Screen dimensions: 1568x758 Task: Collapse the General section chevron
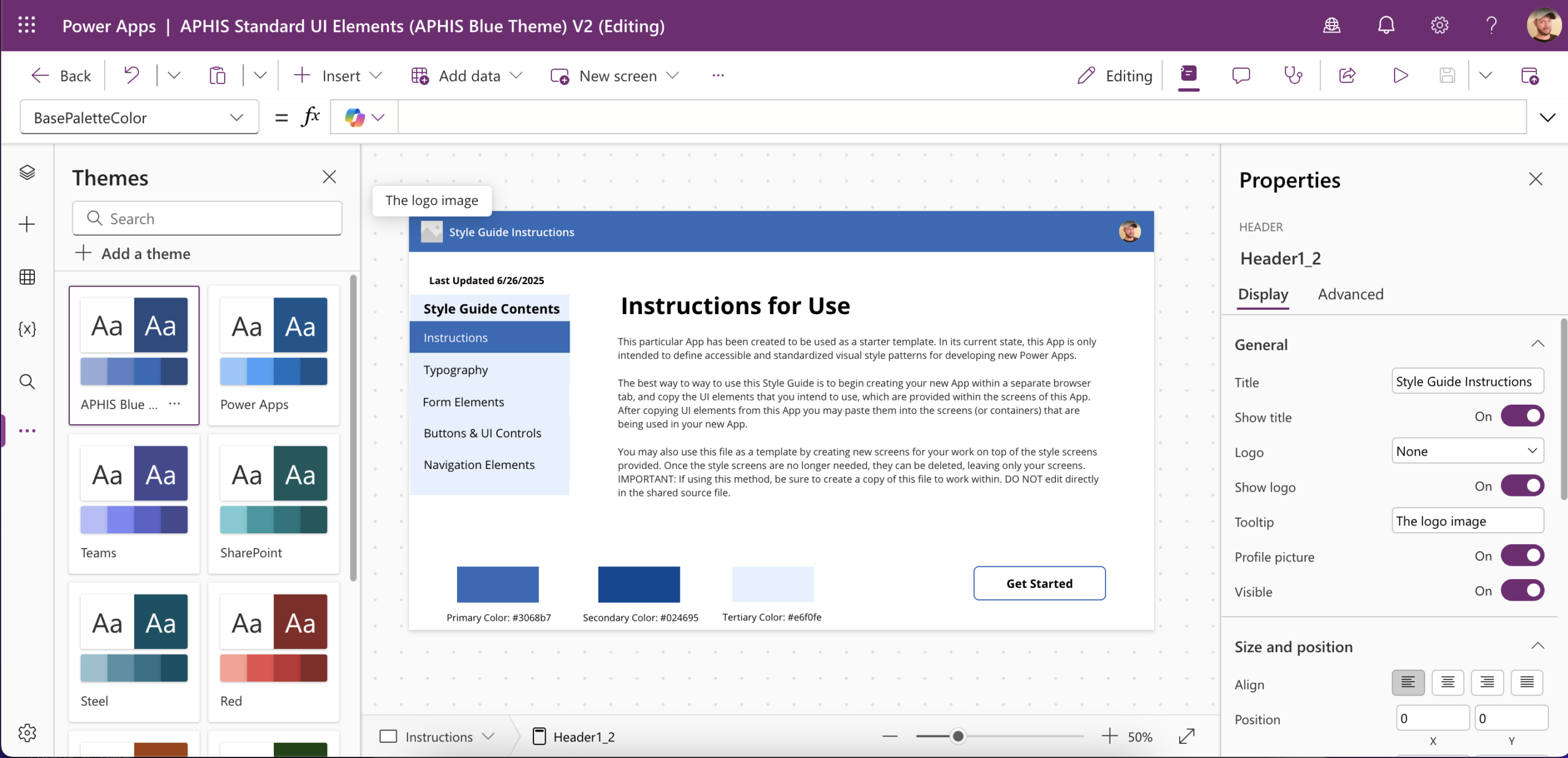click(x=1537, y=344)
